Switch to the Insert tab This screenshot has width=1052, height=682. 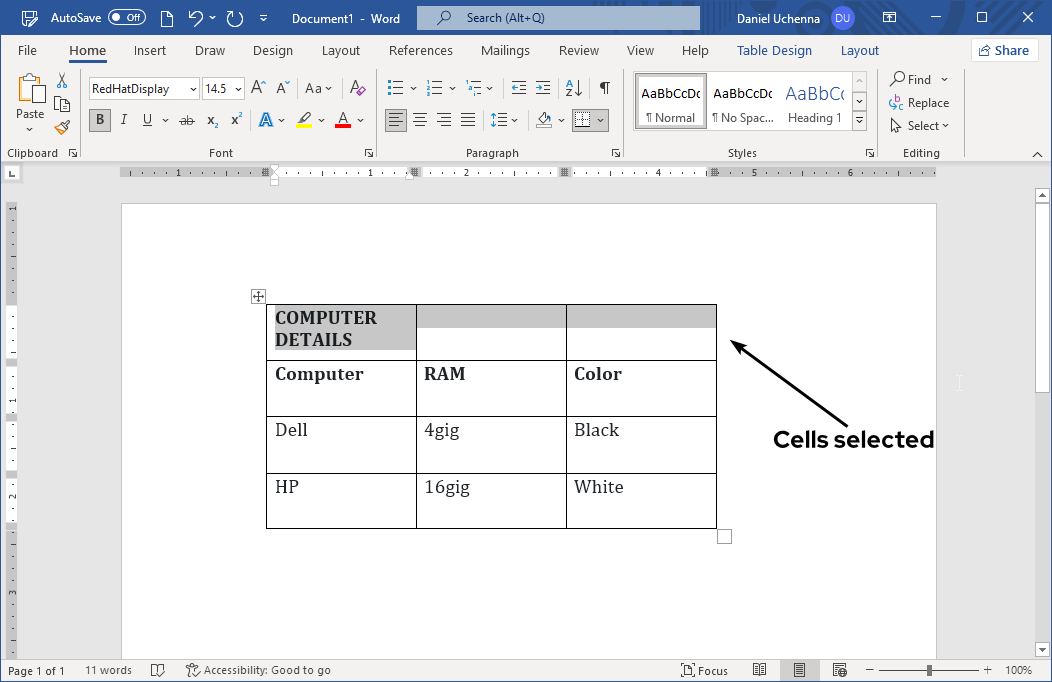pos(150,51)
